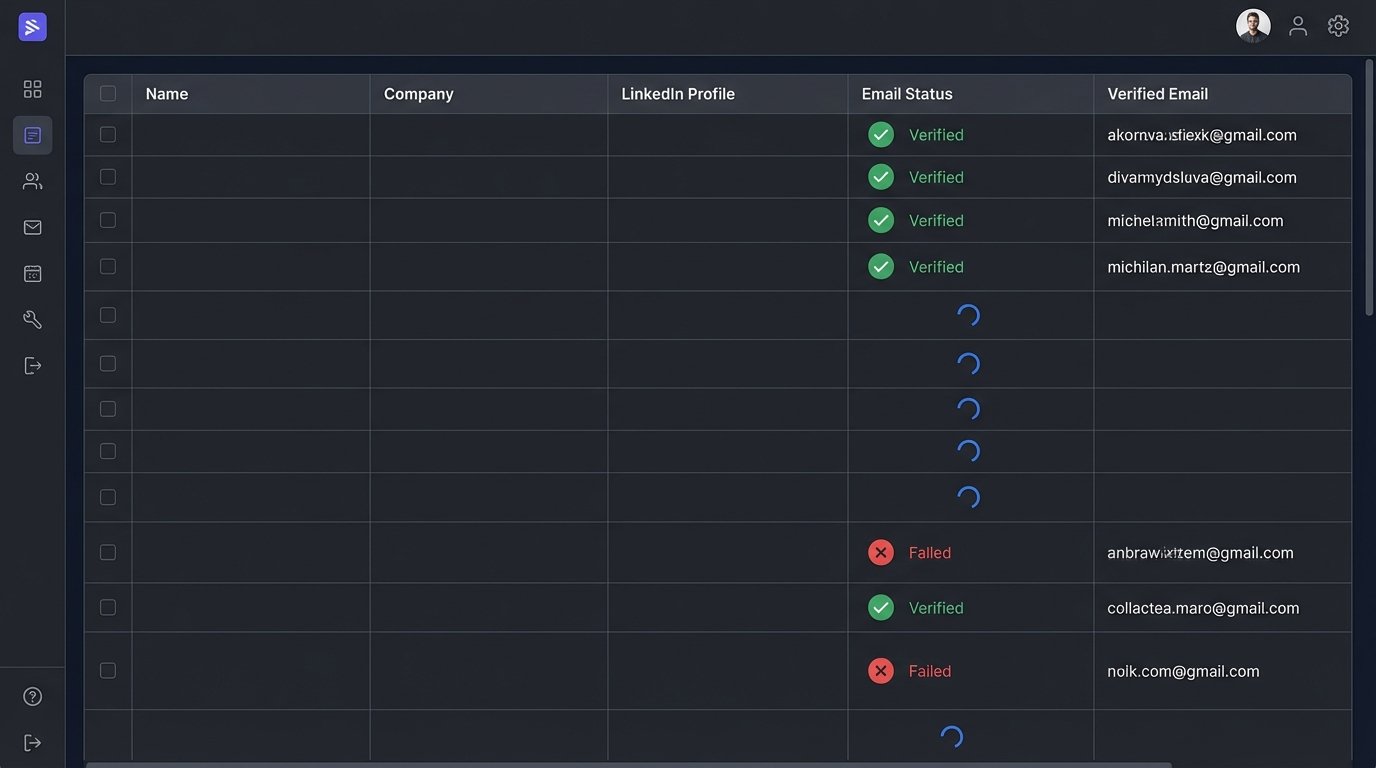This screenshot has width=1376, height=768.
Task: Click the Verified Email column header
Action: pyautogui.click(x=1157, y=94)
